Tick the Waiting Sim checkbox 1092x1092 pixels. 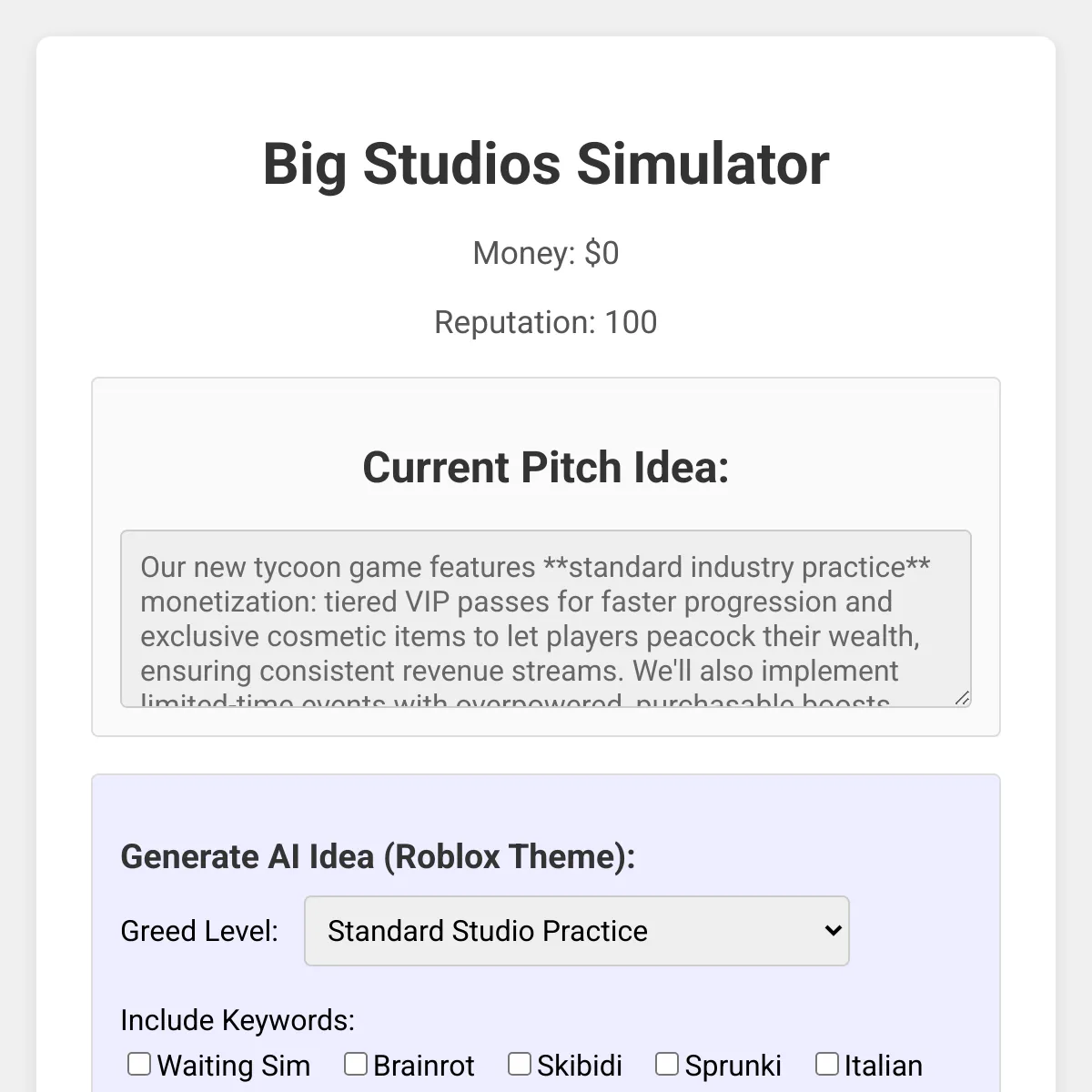coord(139,1064)
